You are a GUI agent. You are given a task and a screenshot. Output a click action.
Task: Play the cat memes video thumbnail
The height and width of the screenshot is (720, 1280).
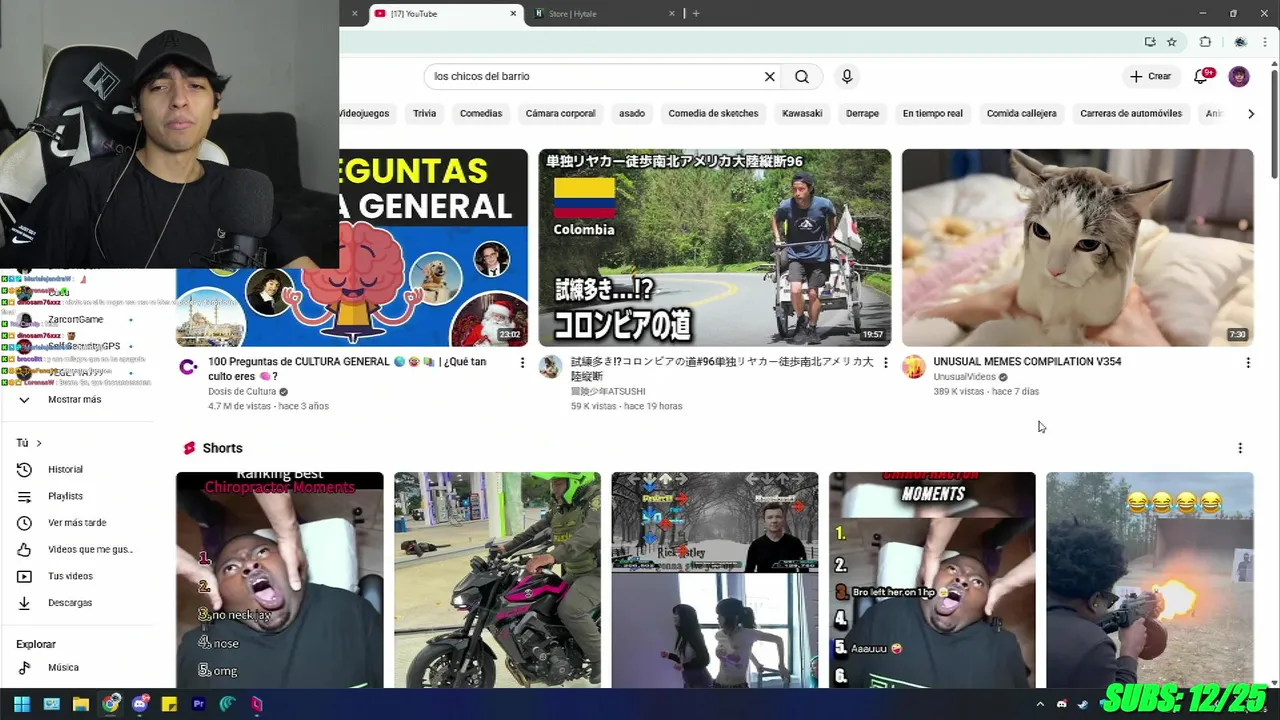pyautogui.click(x=1077, y=247)
